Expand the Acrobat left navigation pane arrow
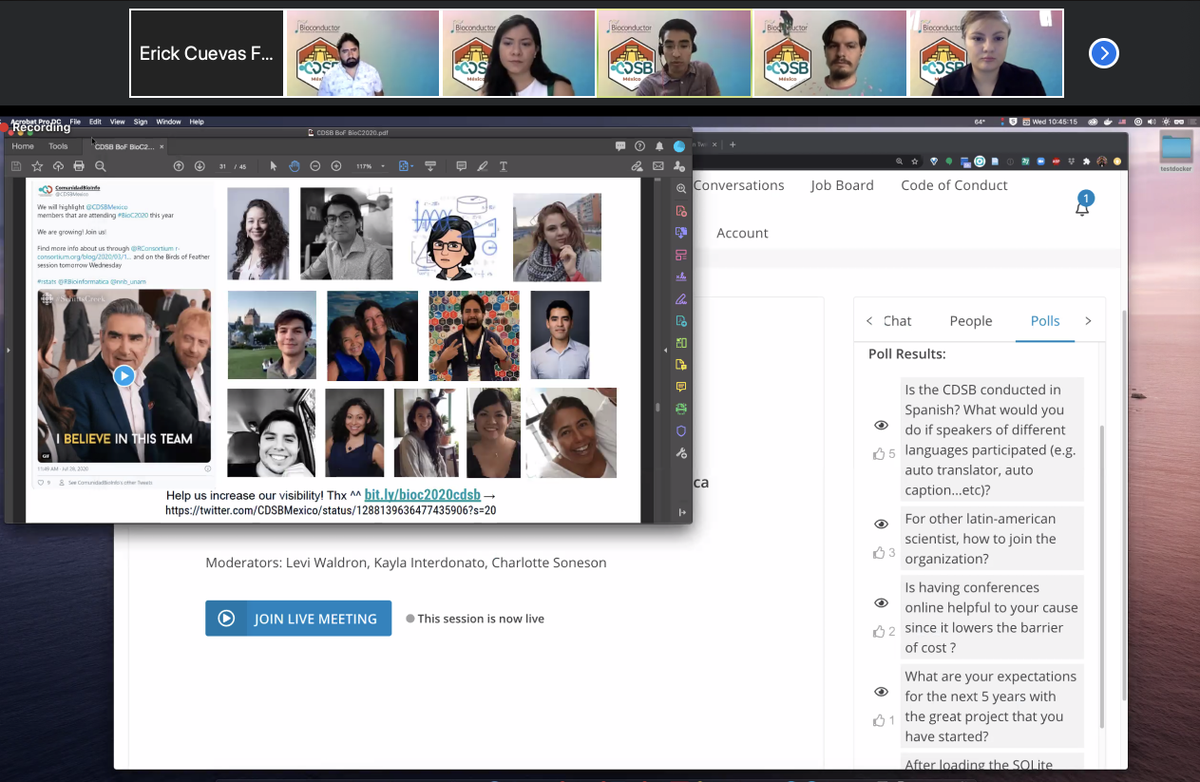Image resolution: width=1200 pixels, height=782 pixels. pos(8,350)
